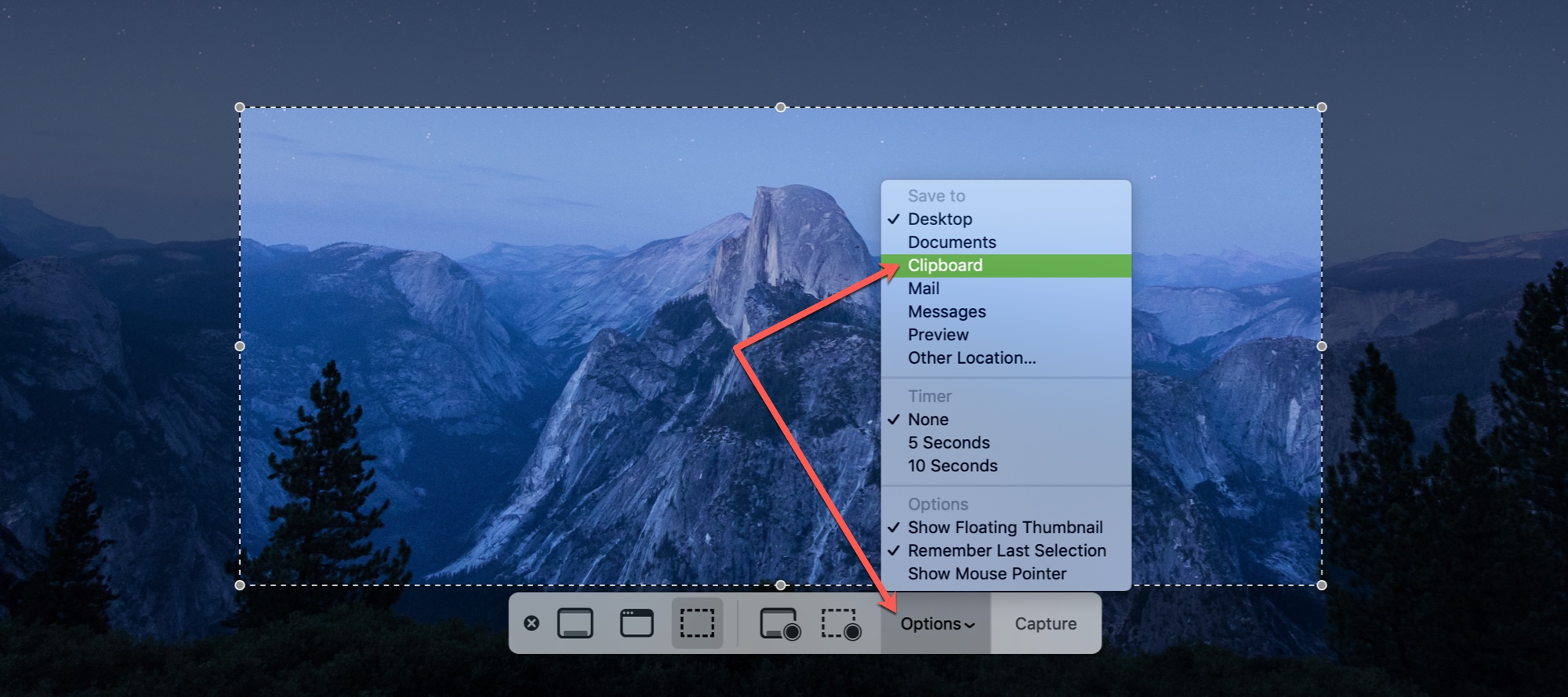Enable Show Mouse Pointer option
1568x697 pixels.
[1006, 574]
